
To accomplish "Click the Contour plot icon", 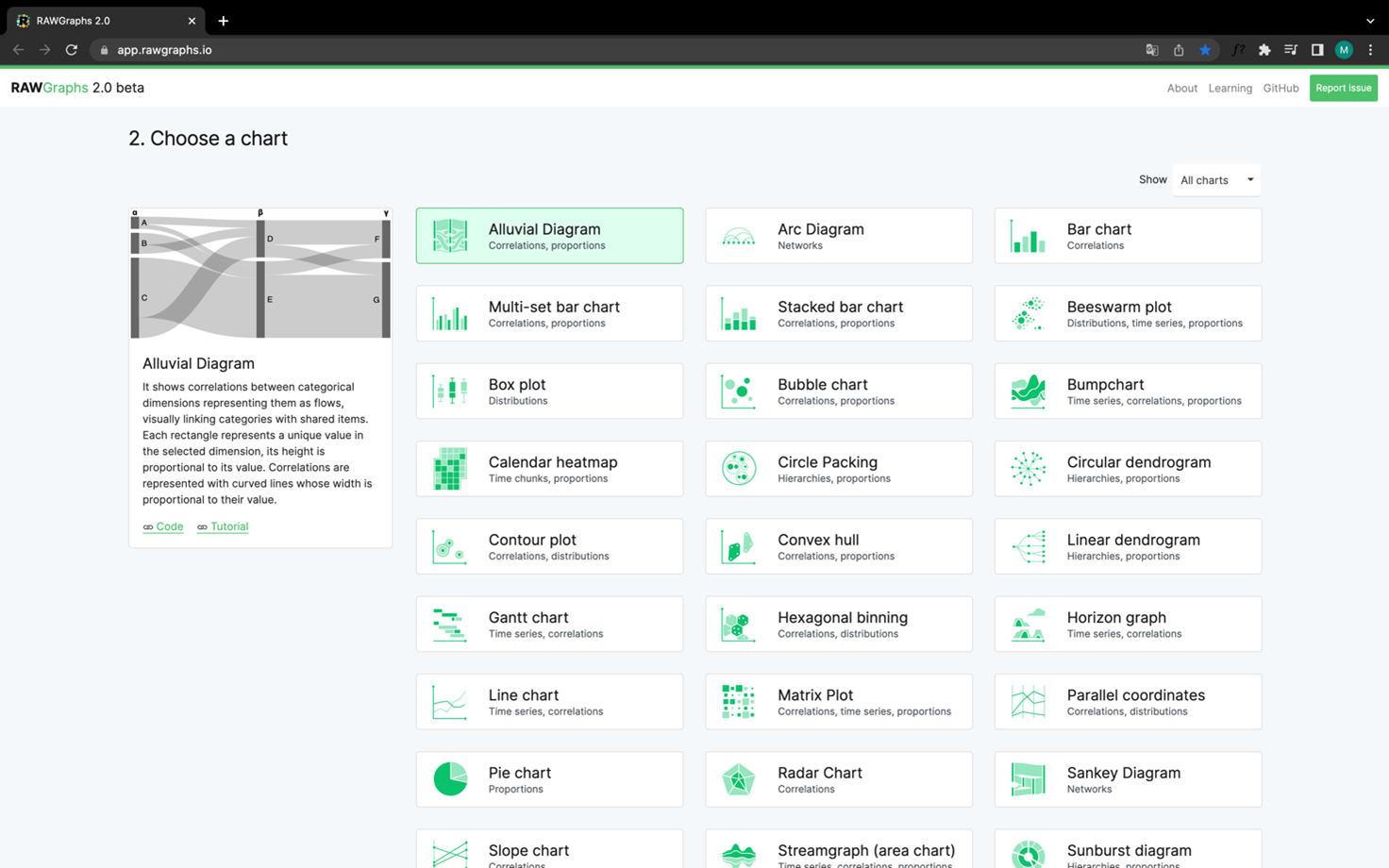I will 450,546.
